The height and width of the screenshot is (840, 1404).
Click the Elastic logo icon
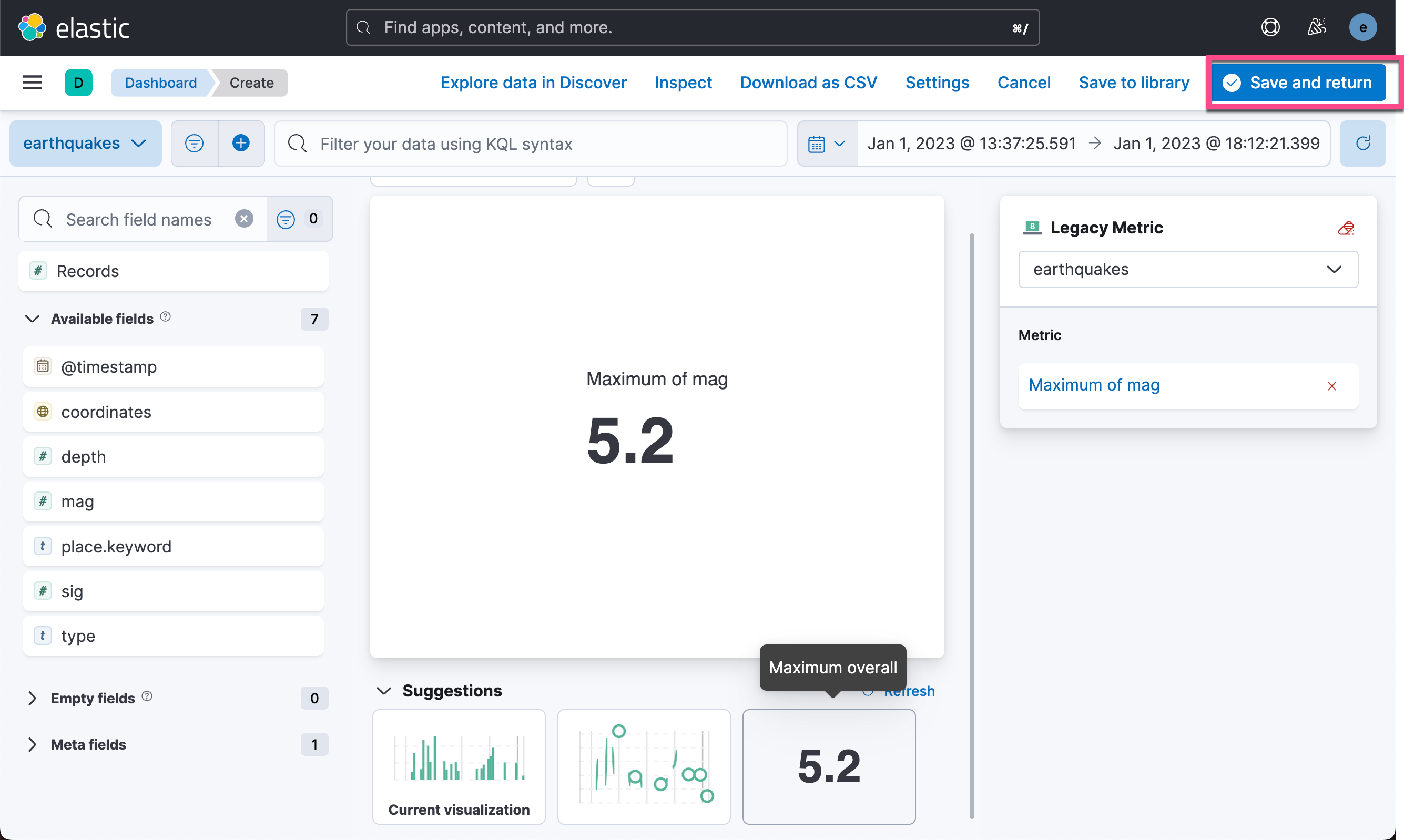click(x=32, y=27)
